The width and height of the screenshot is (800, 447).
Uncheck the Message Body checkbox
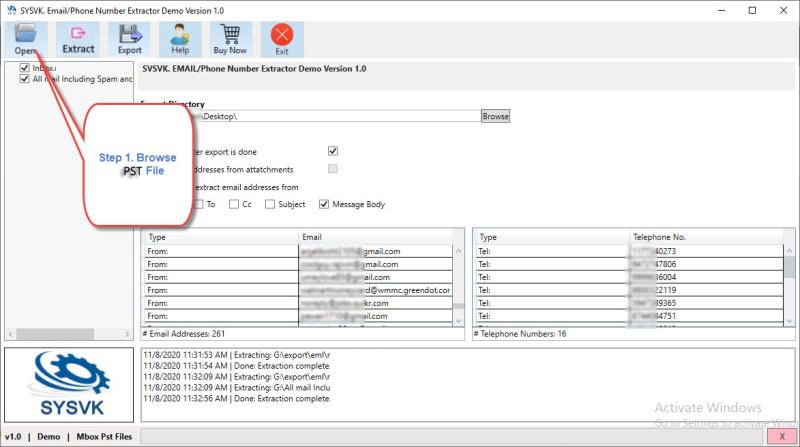(323, 204)
